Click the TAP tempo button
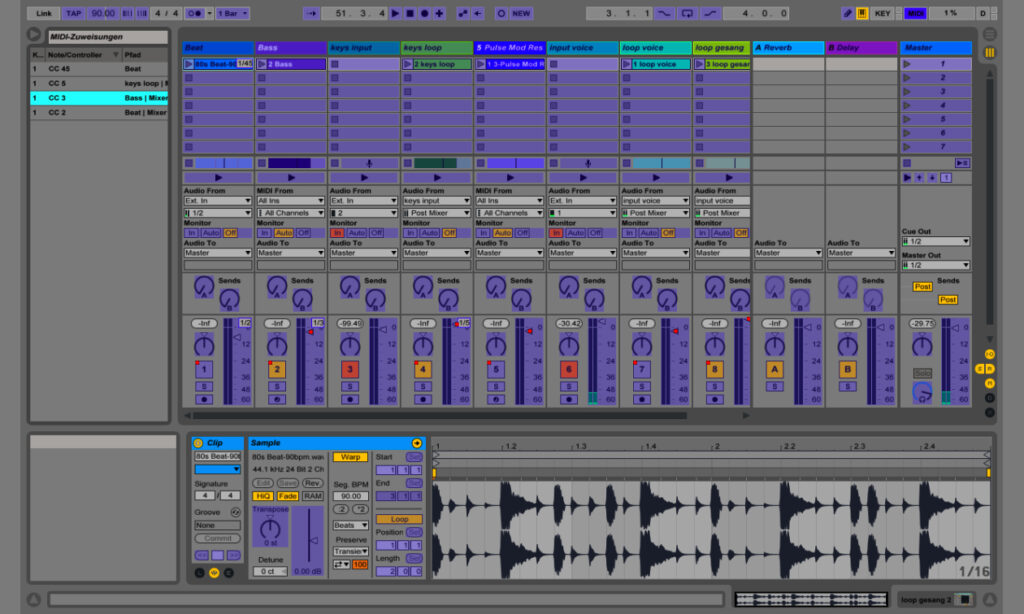The width and height of the screenshot is (1024, 614). [74, 13]
